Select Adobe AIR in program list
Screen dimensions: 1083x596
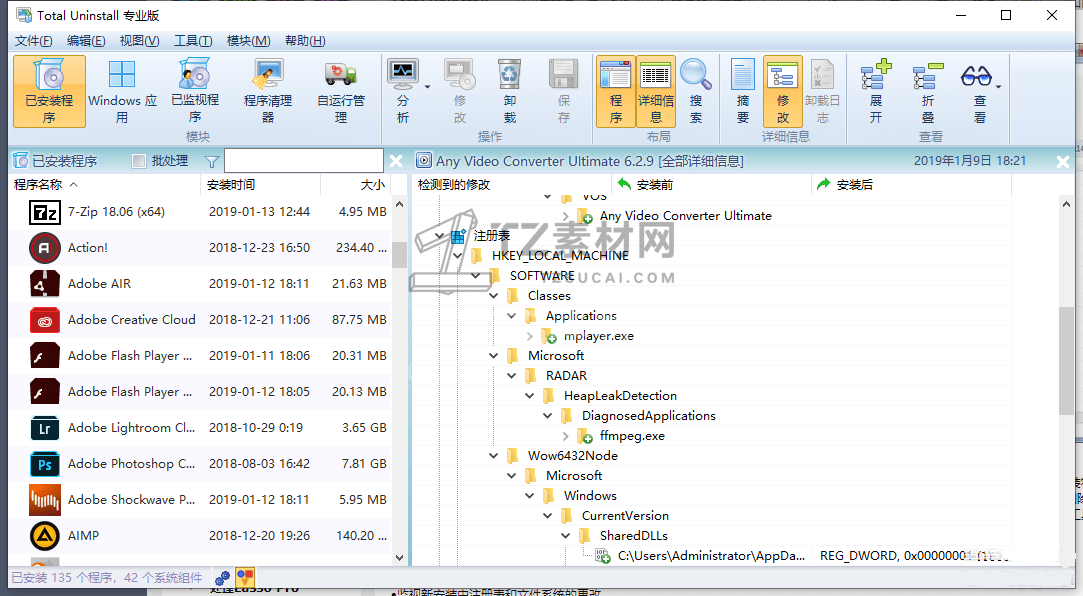coord(200,284)
